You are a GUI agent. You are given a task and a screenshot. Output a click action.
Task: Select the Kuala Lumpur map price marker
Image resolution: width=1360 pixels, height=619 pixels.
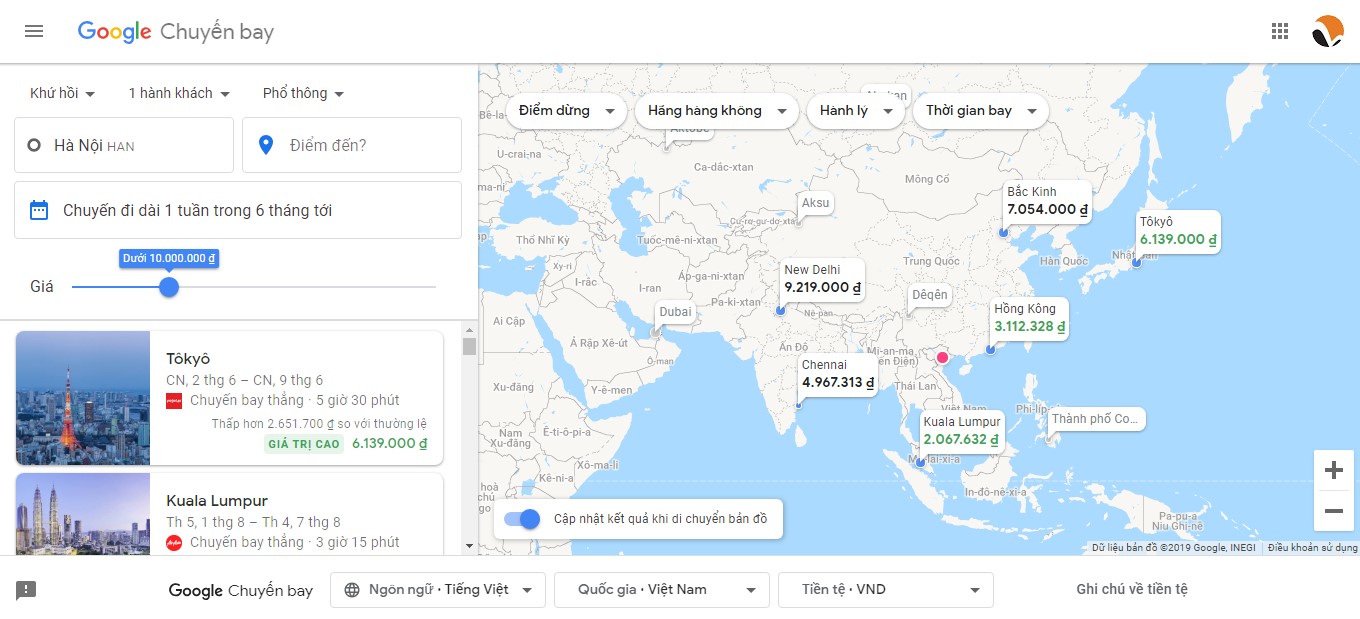pyautogui.click(x=961, y=431)
